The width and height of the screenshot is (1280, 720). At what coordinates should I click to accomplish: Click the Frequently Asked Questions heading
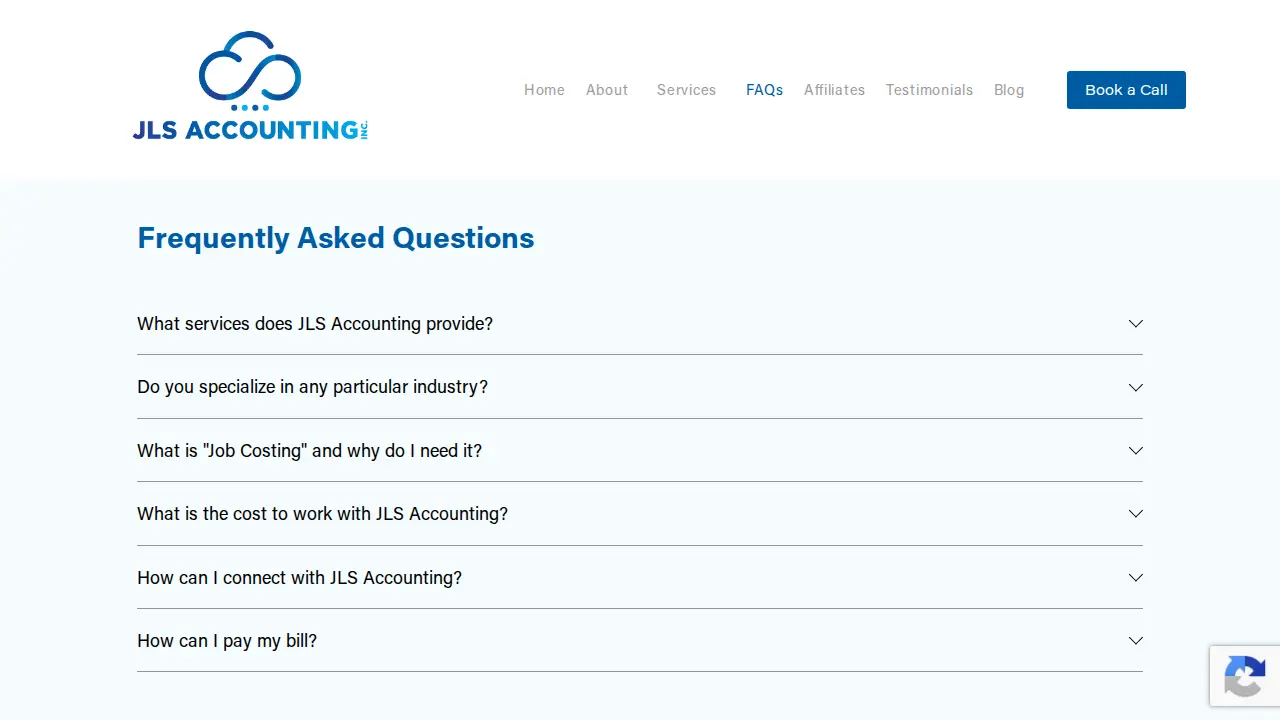click(336, 238)
